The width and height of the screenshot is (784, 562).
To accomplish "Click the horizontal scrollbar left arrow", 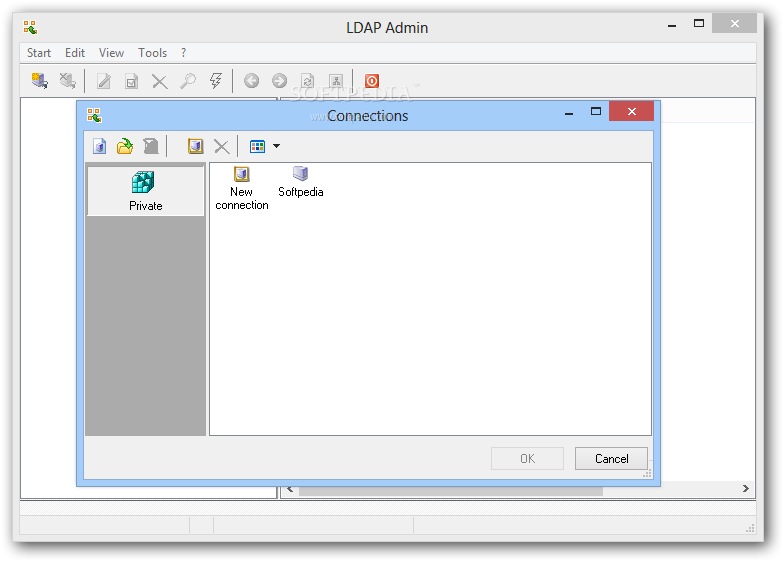I will 290,489.
